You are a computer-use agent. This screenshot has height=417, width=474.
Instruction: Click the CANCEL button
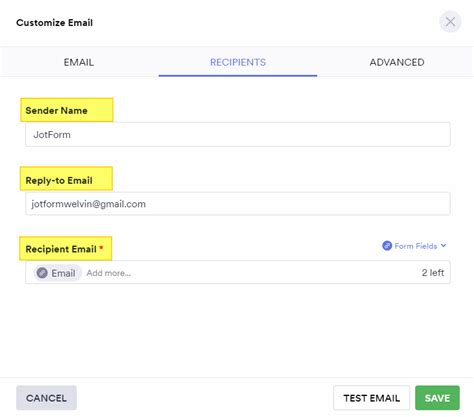click(46, 398)
